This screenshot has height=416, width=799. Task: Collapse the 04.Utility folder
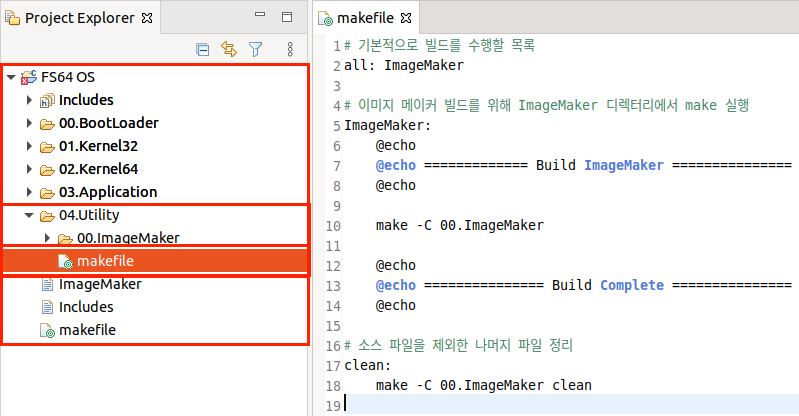pyautogui.click(x=29, y=215)
